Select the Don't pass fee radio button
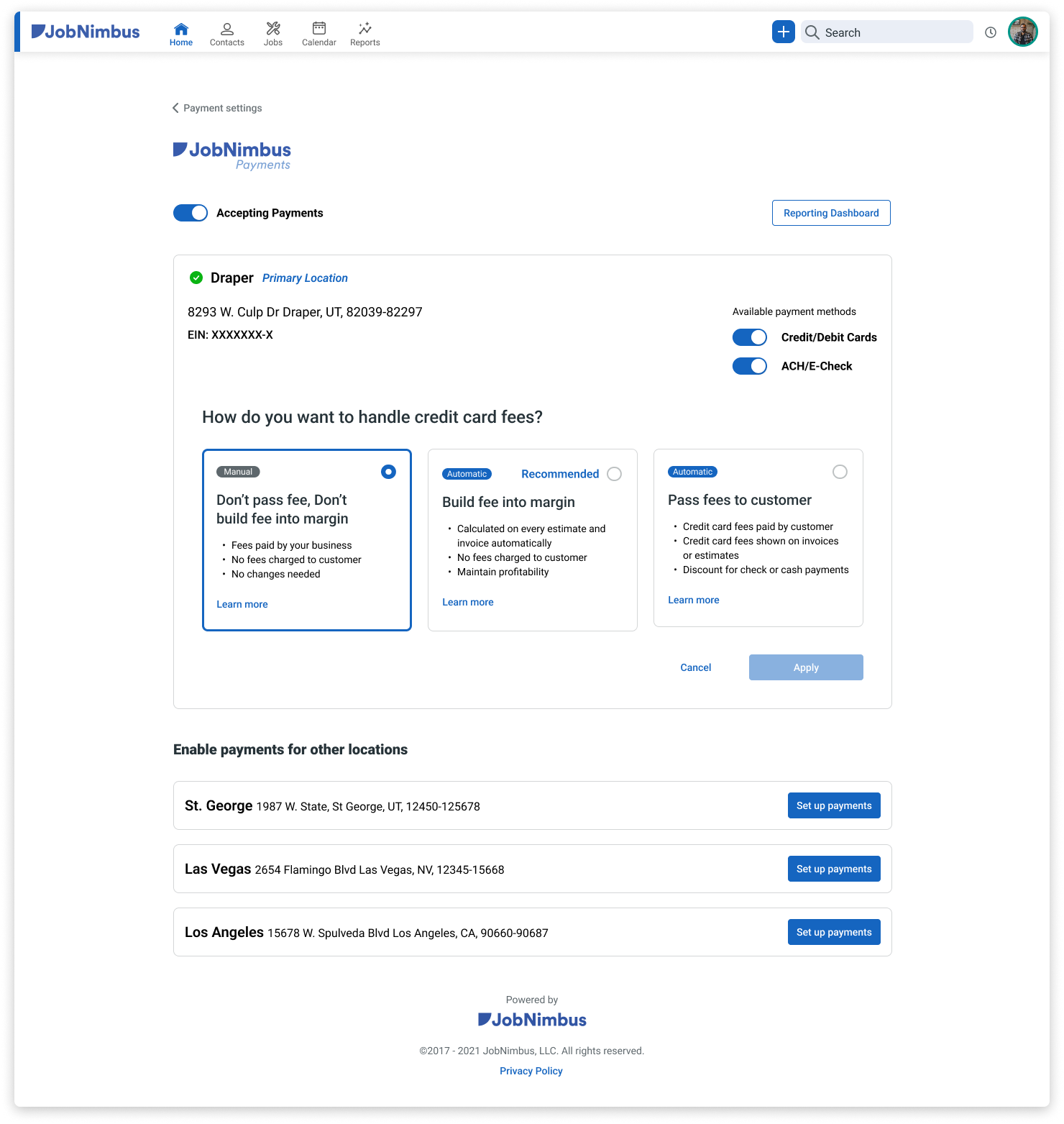The image size is (1064, 1124). tap(388, 472)
